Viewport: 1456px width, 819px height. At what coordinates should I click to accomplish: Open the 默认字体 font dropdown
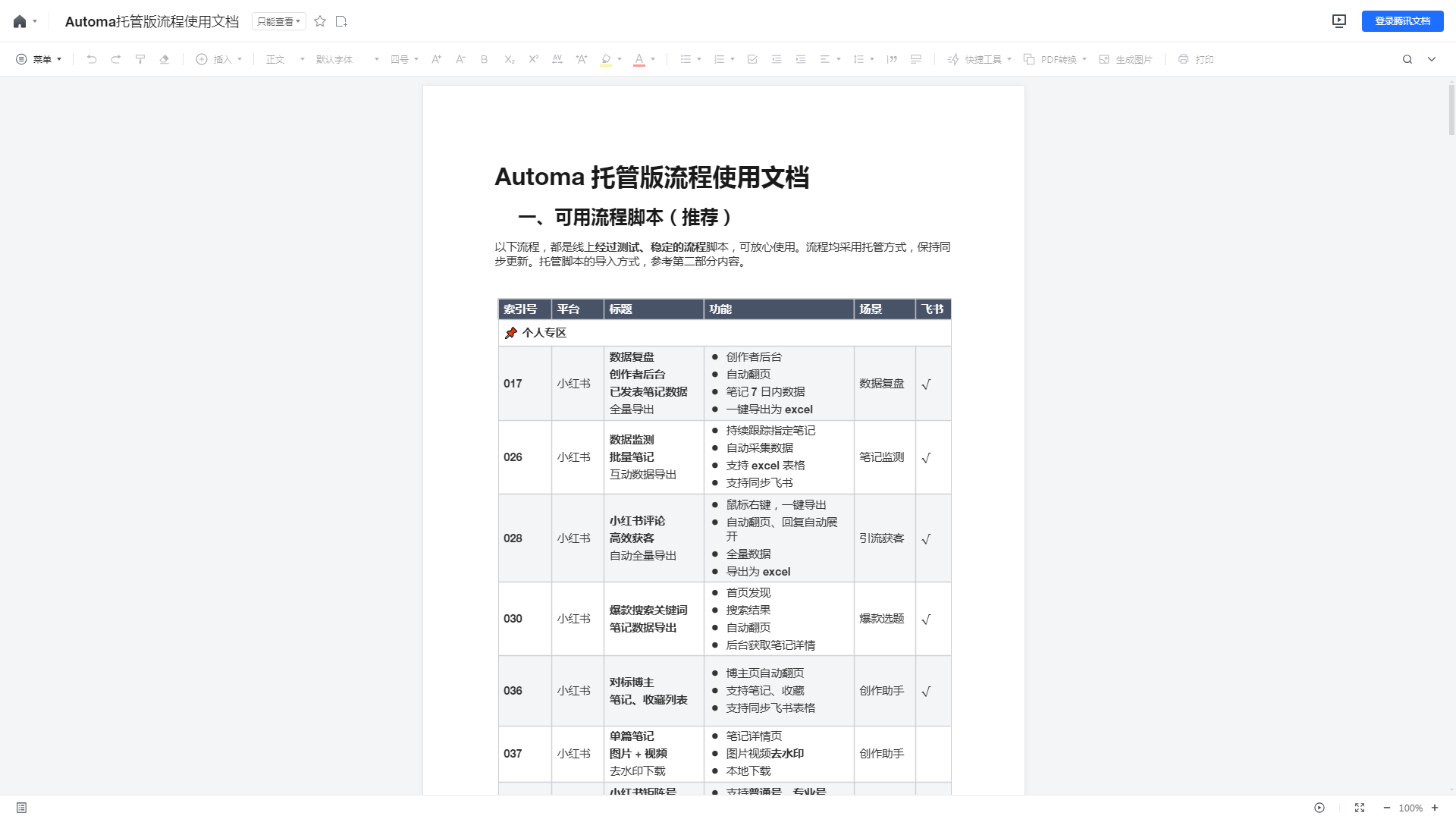coord(347,59)
